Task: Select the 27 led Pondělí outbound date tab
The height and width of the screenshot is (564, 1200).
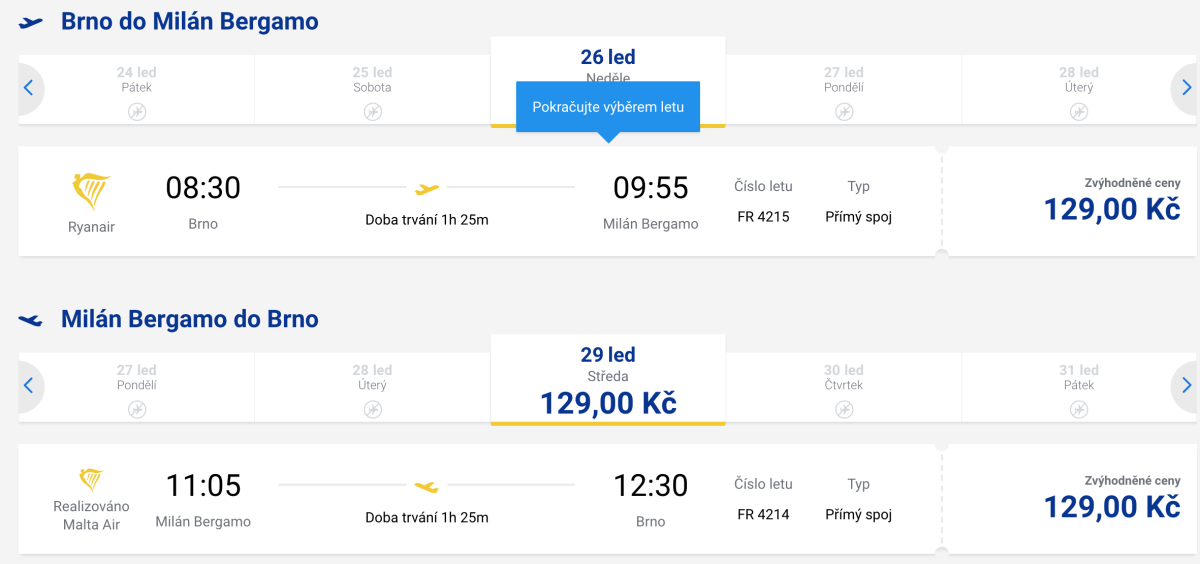Action: point(843,89)
